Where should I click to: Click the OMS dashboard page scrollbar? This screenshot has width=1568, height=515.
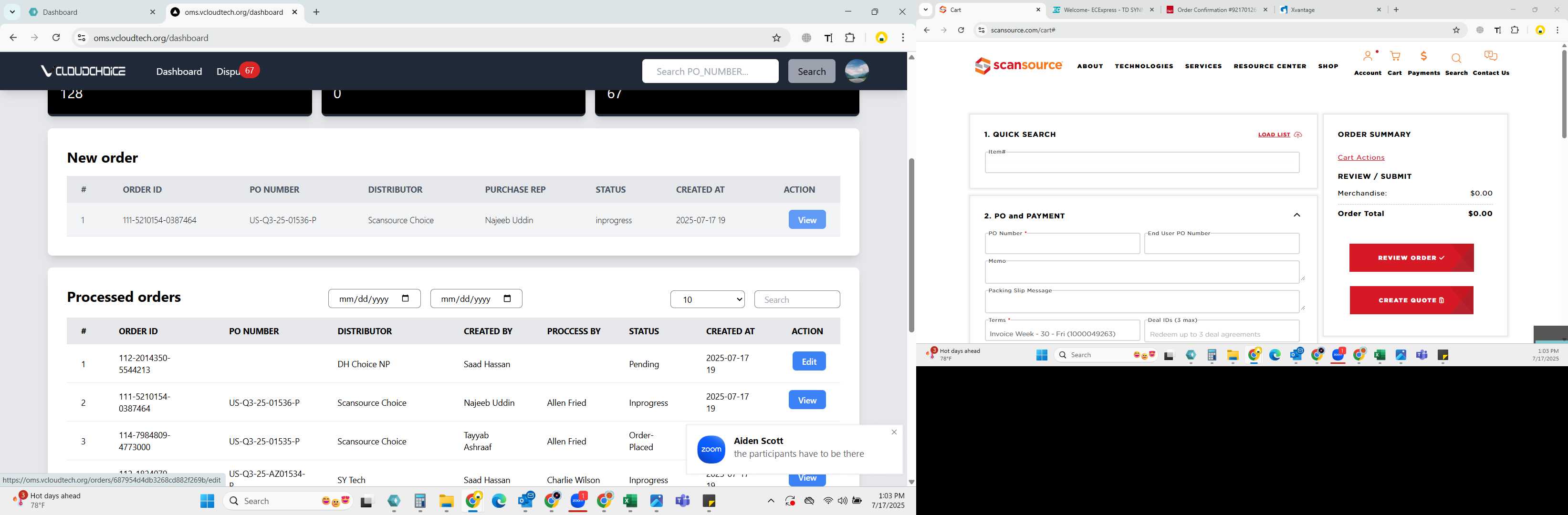(x=911, y=245)
